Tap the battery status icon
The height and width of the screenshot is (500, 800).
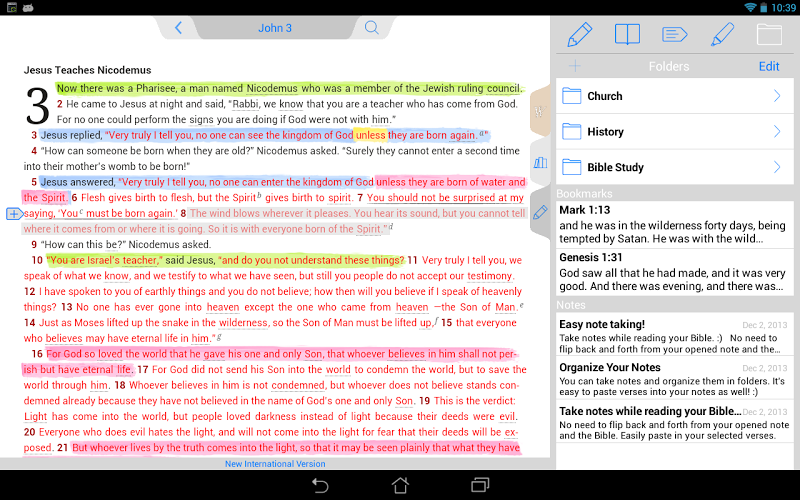pos(763,7)
